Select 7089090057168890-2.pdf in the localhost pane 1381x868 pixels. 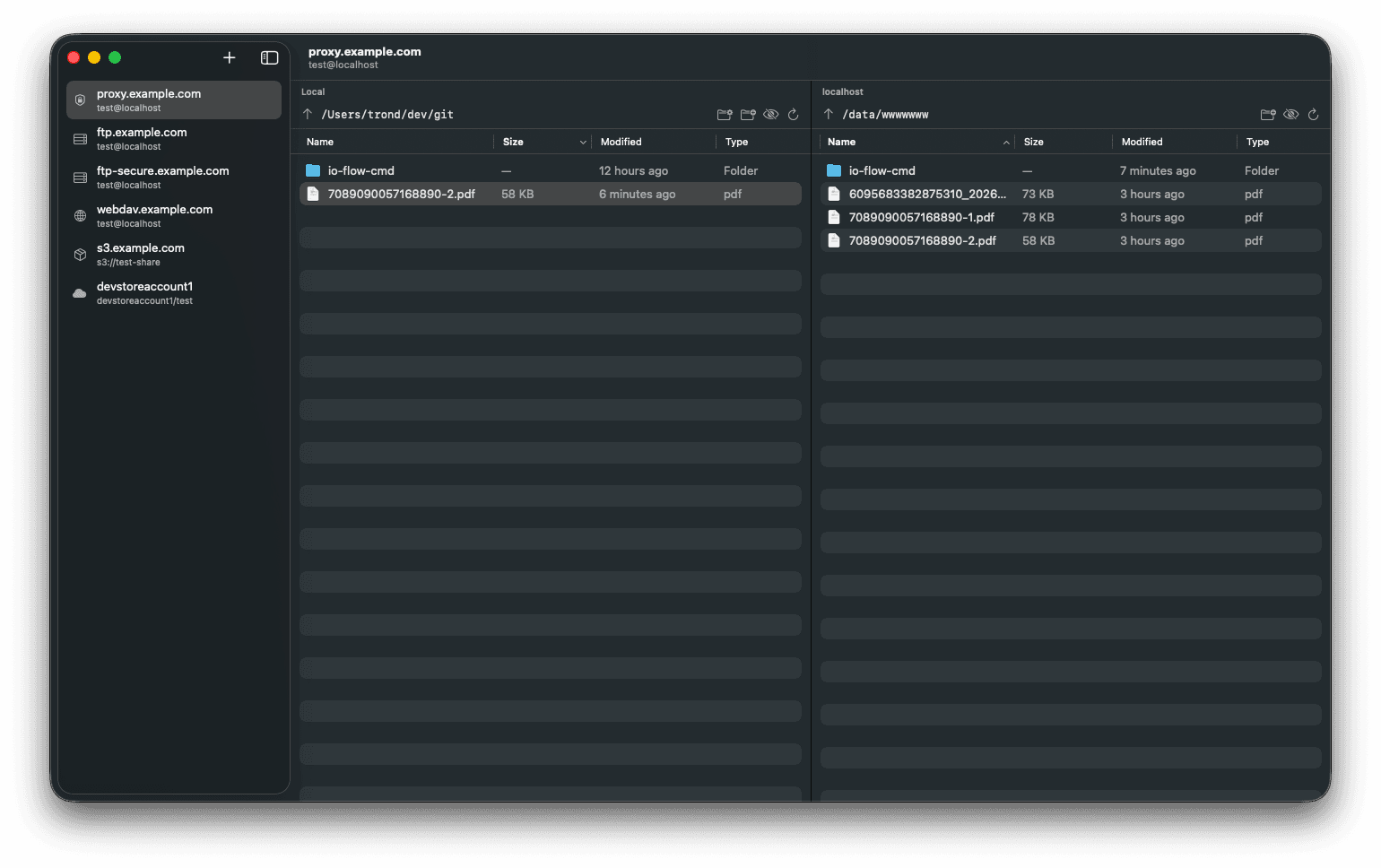1071,240
